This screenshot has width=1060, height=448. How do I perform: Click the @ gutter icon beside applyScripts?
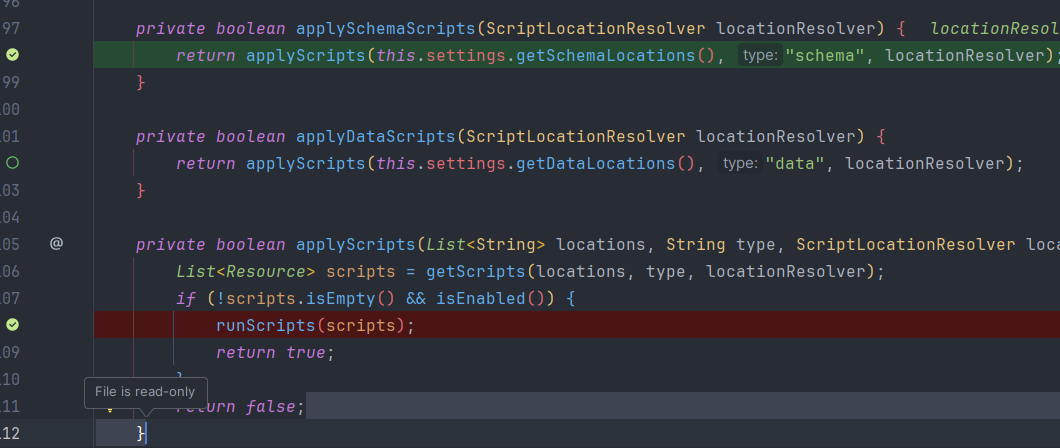(56, 244)
